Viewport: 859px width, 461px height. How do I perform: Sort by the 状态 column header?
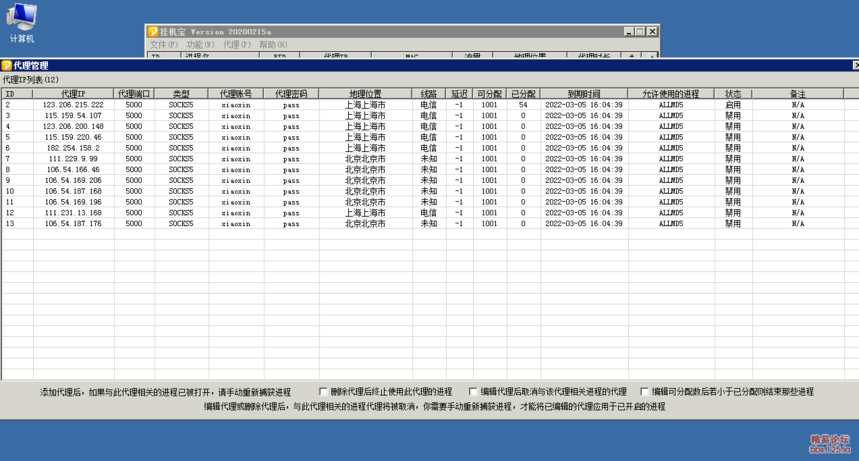tap(733, 94)
